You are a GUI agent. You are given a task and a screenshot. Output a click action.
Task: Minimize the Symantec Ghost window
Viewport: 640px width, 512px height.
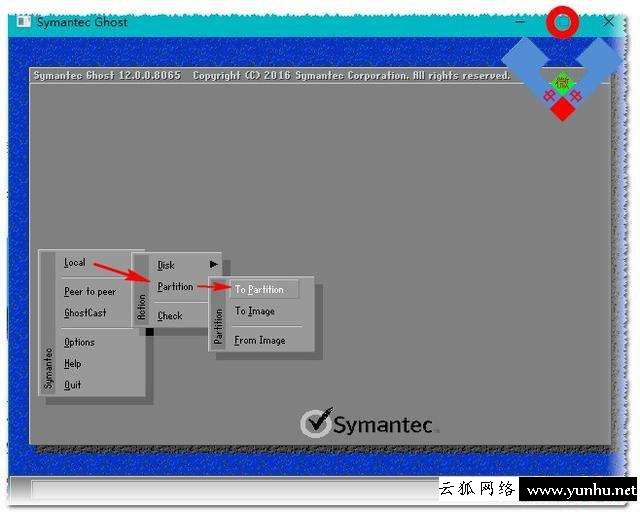[520, 22]
